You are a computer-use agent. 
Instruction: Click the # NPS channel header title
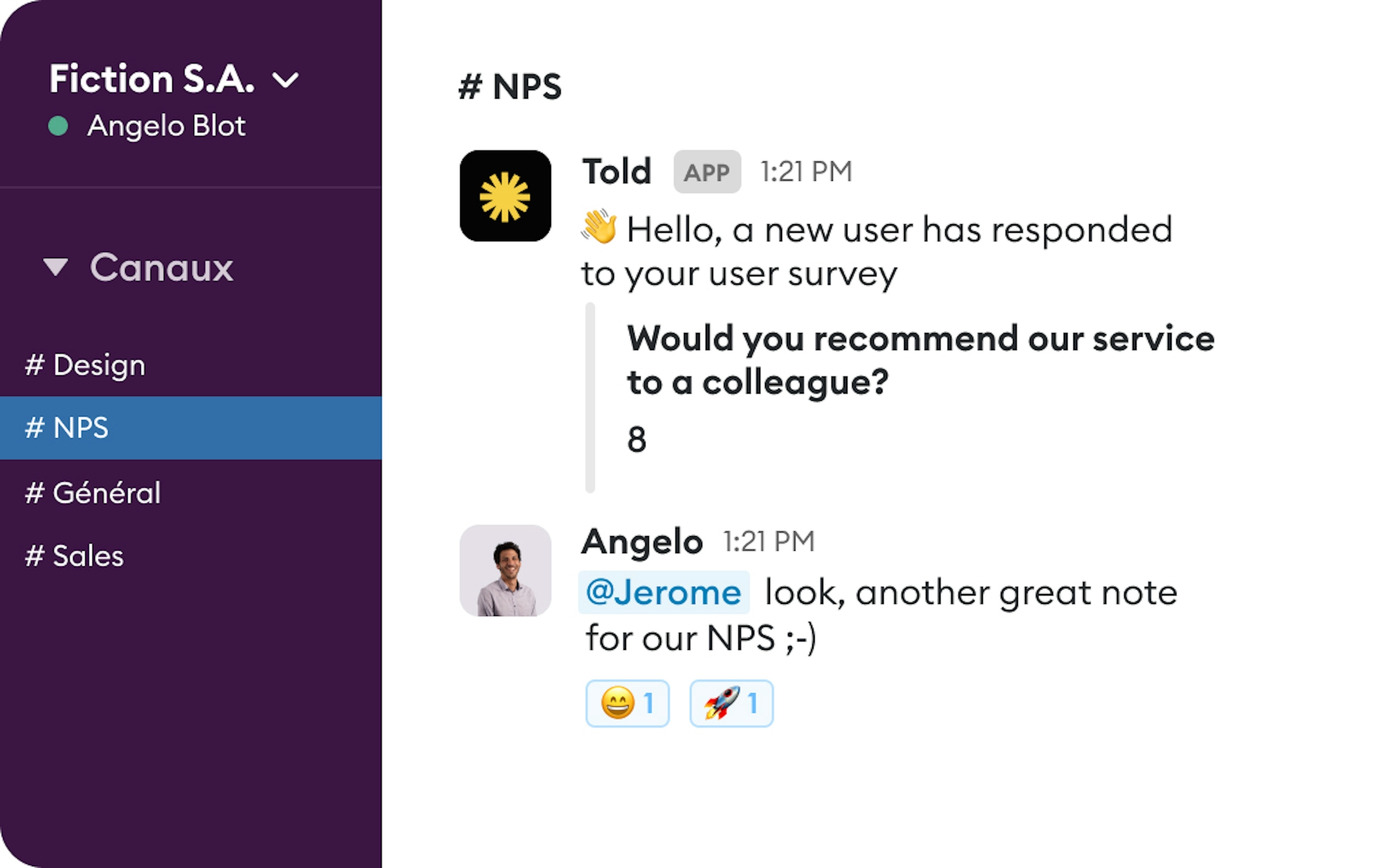pyautogui.click(x=510, y=86)
